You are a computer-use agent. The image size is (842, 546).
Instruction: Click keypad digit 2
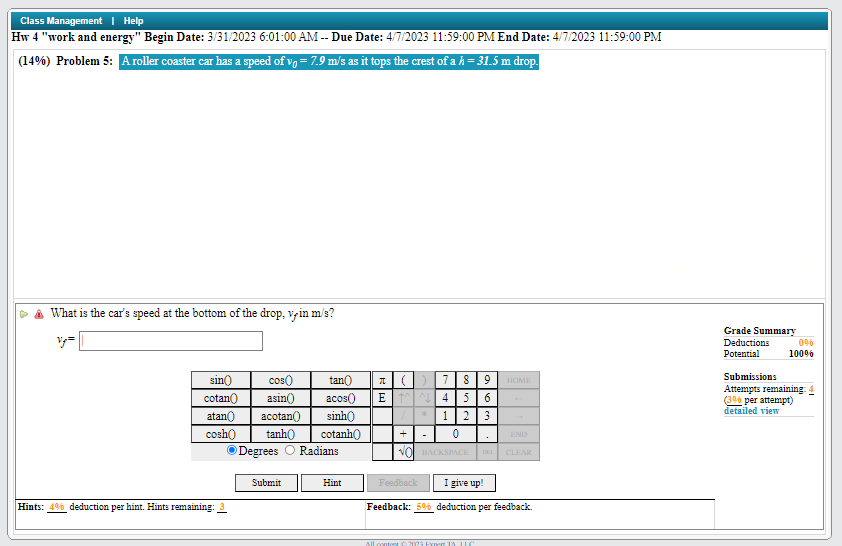pyautogui.click(x=466, y=416)
